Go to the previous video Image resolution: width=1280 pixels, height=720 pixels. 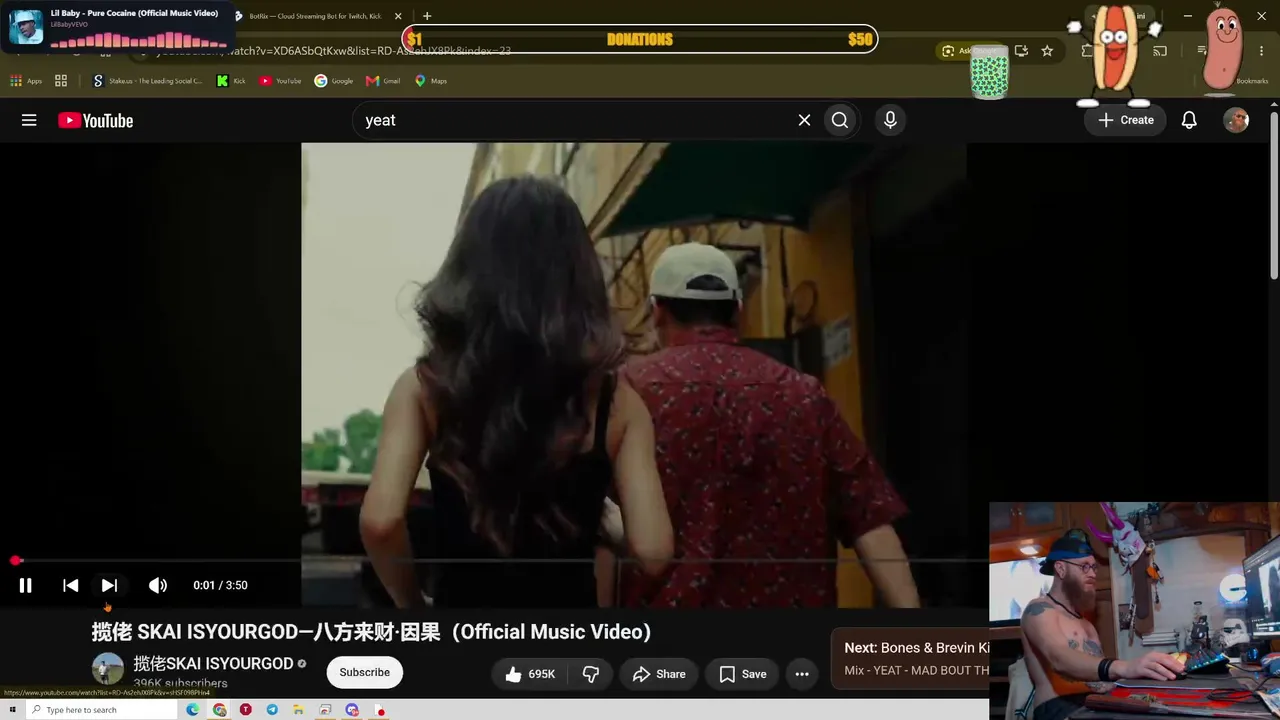tap(70, 585)
